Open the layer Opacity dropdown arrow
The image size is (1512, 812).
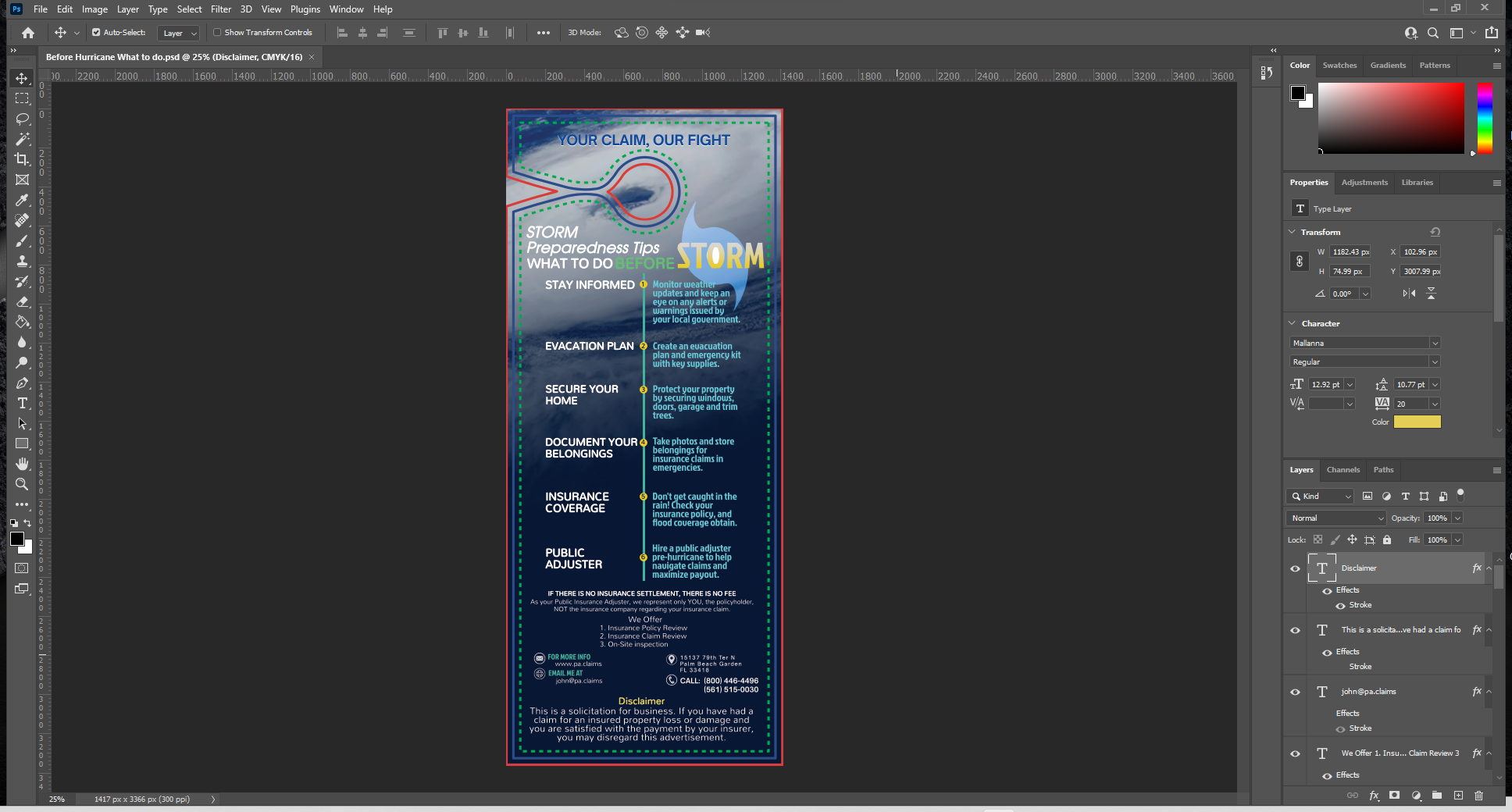1457,518
